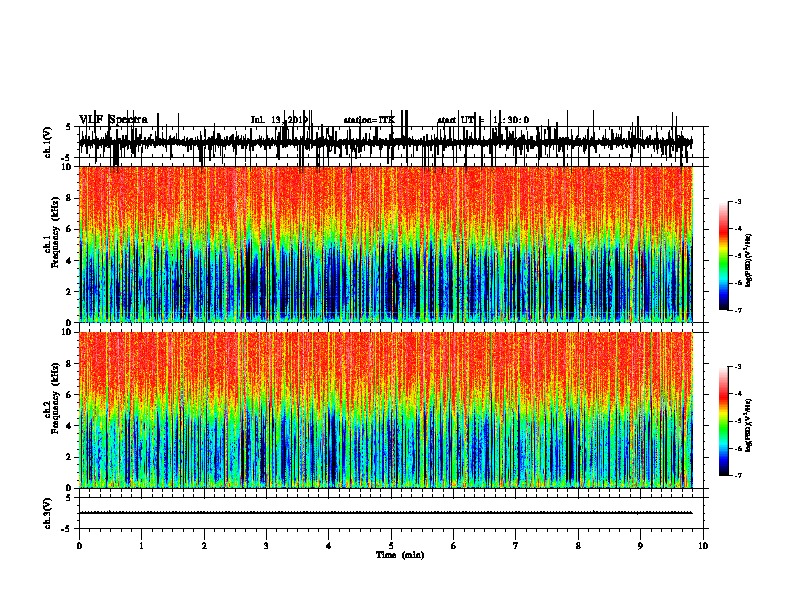Click the start UT time label
Viewport: 792px width, 612px height.
pos(483,120)
